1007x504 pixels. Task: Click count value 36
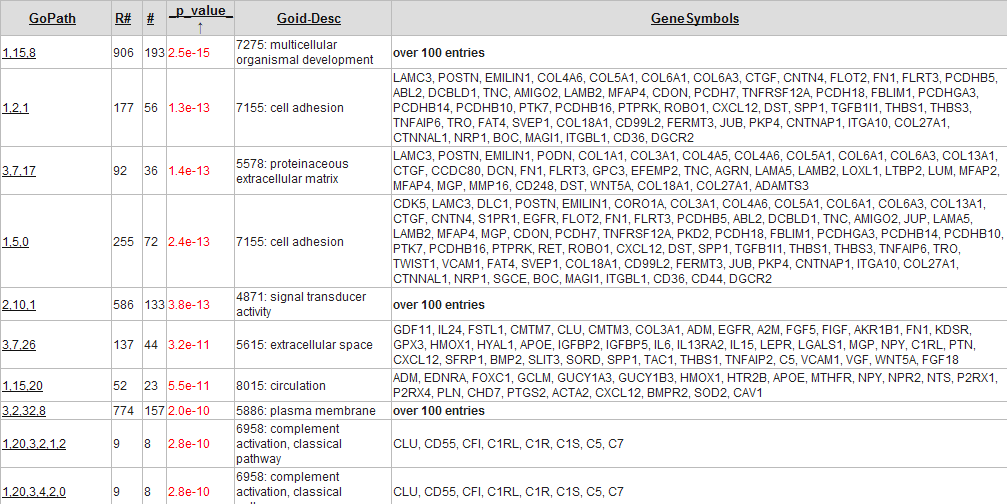(152, 169)
